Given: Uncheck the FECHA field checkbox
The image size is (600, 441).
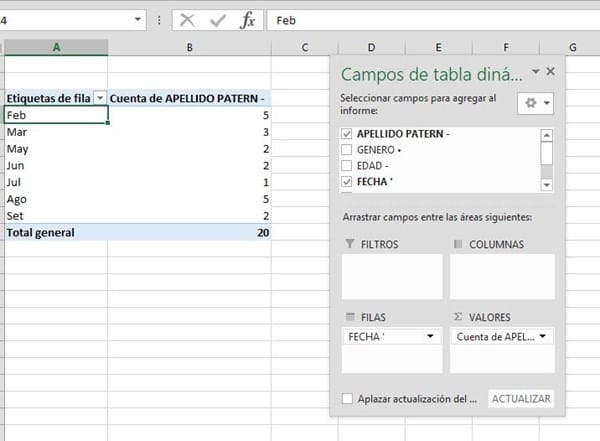Looking at the screenshot, I should coord(347,182).
